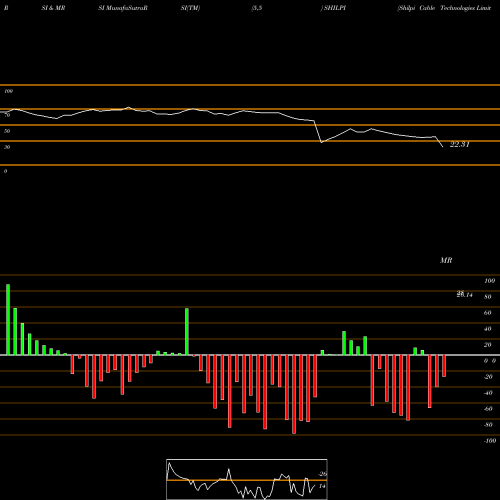Viewport: 500px width, 500px height.
Task: Click the 100 label on MR right axis
Action: coord(489,281)
